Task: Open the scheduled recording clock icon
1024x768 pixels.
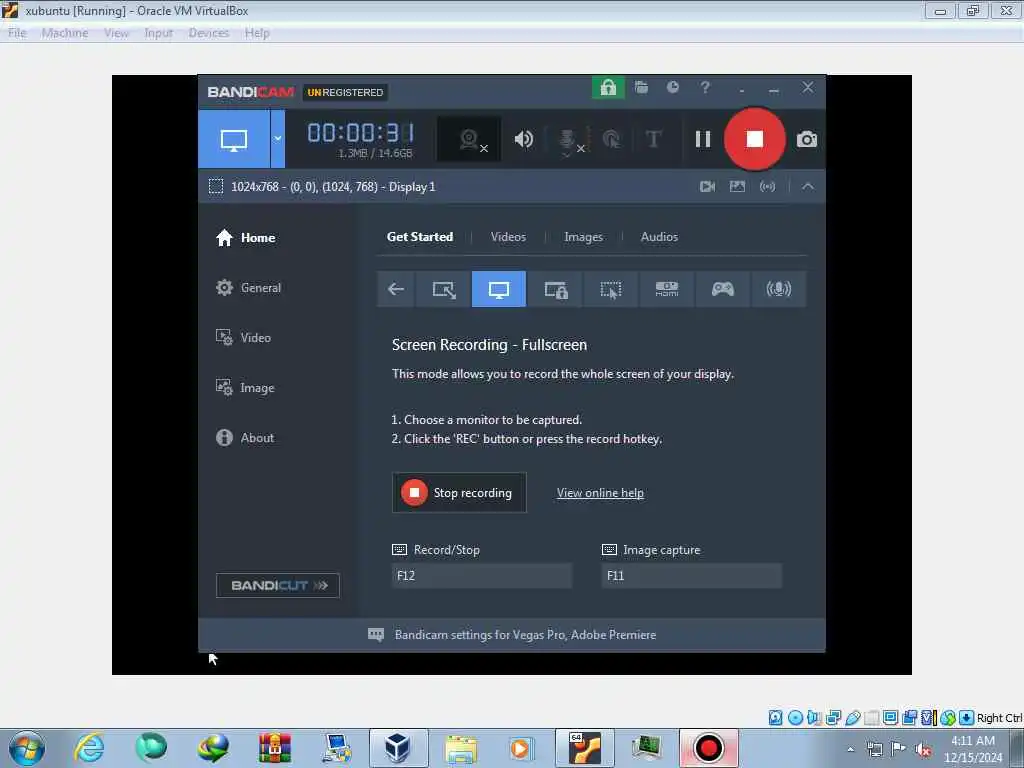Action: pos(673,88)
